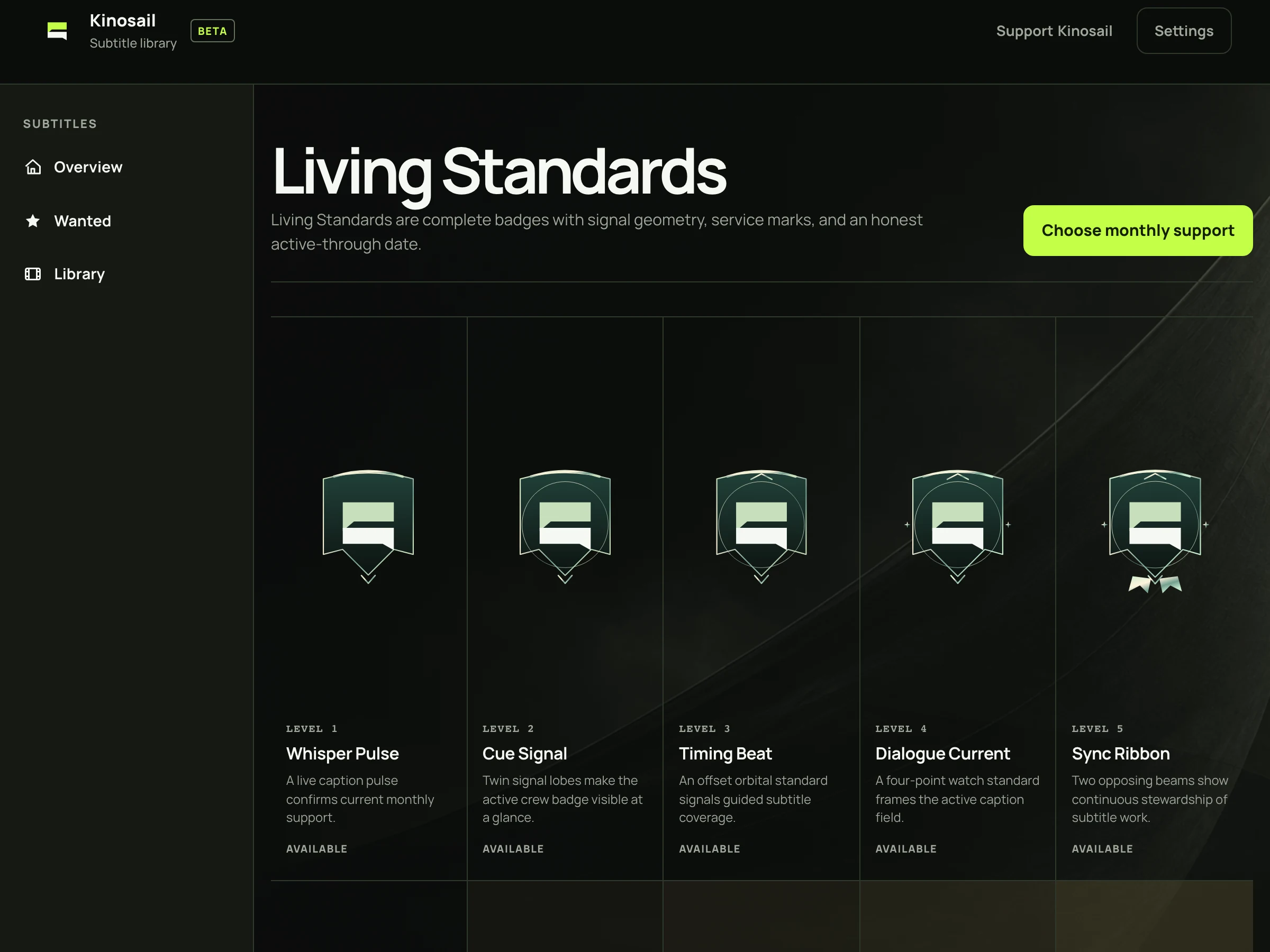1270x952 pixels.
Task: Select the Sync Ribbon shield badge
Action: point(1155,532)
